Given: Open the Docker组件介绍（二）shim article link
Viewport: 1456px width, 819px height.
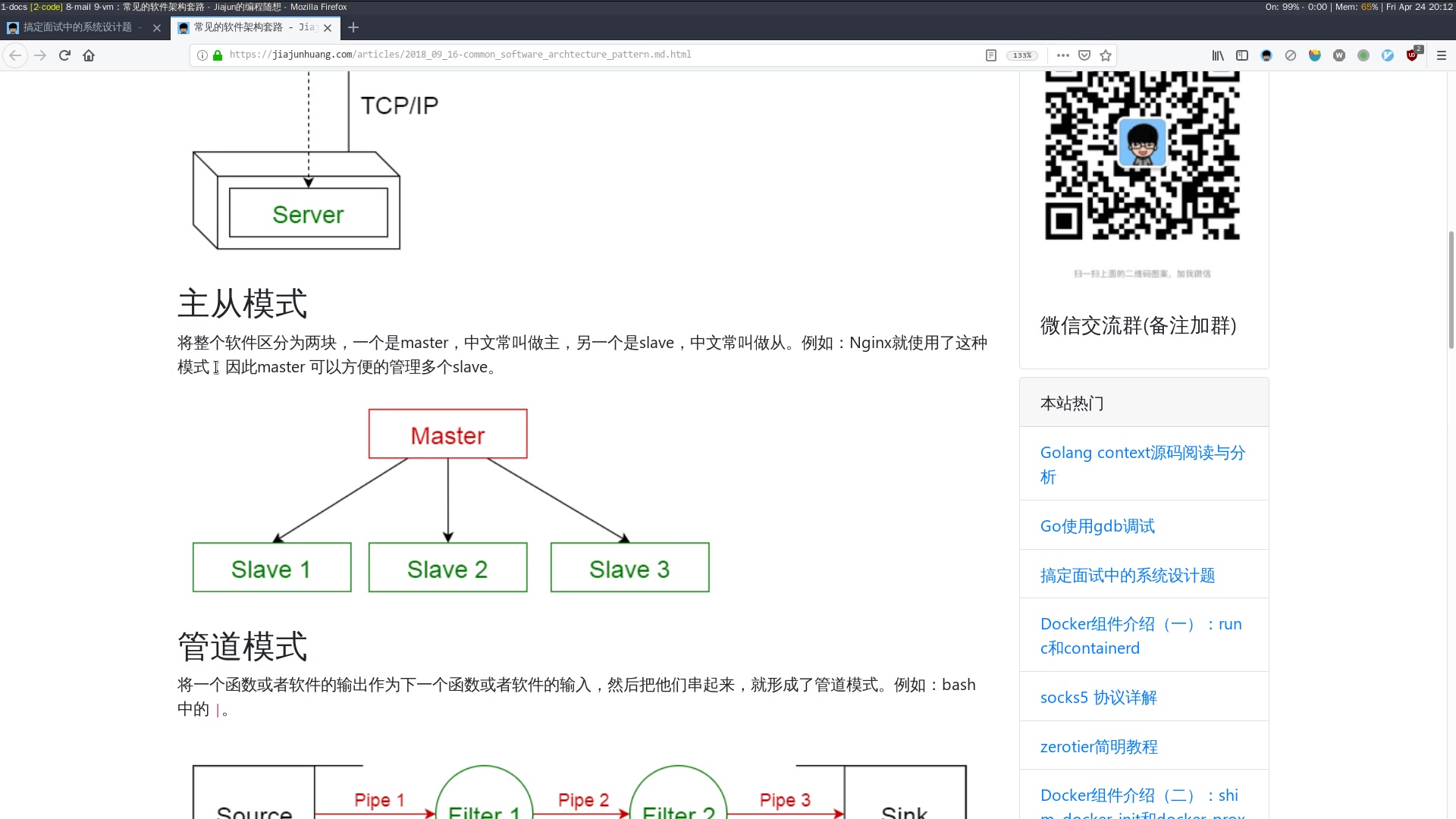Looking at the screenshot, I should [1142, 802].
